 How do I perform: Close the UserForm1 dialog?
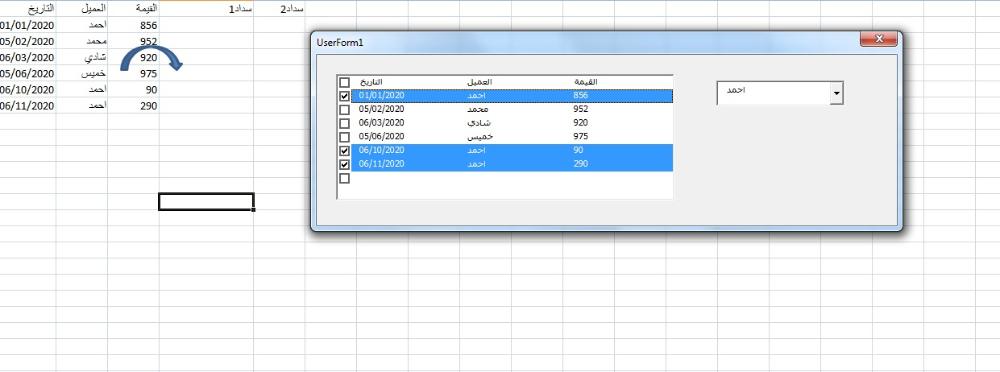pyautogui.click(x=879, y=40)
